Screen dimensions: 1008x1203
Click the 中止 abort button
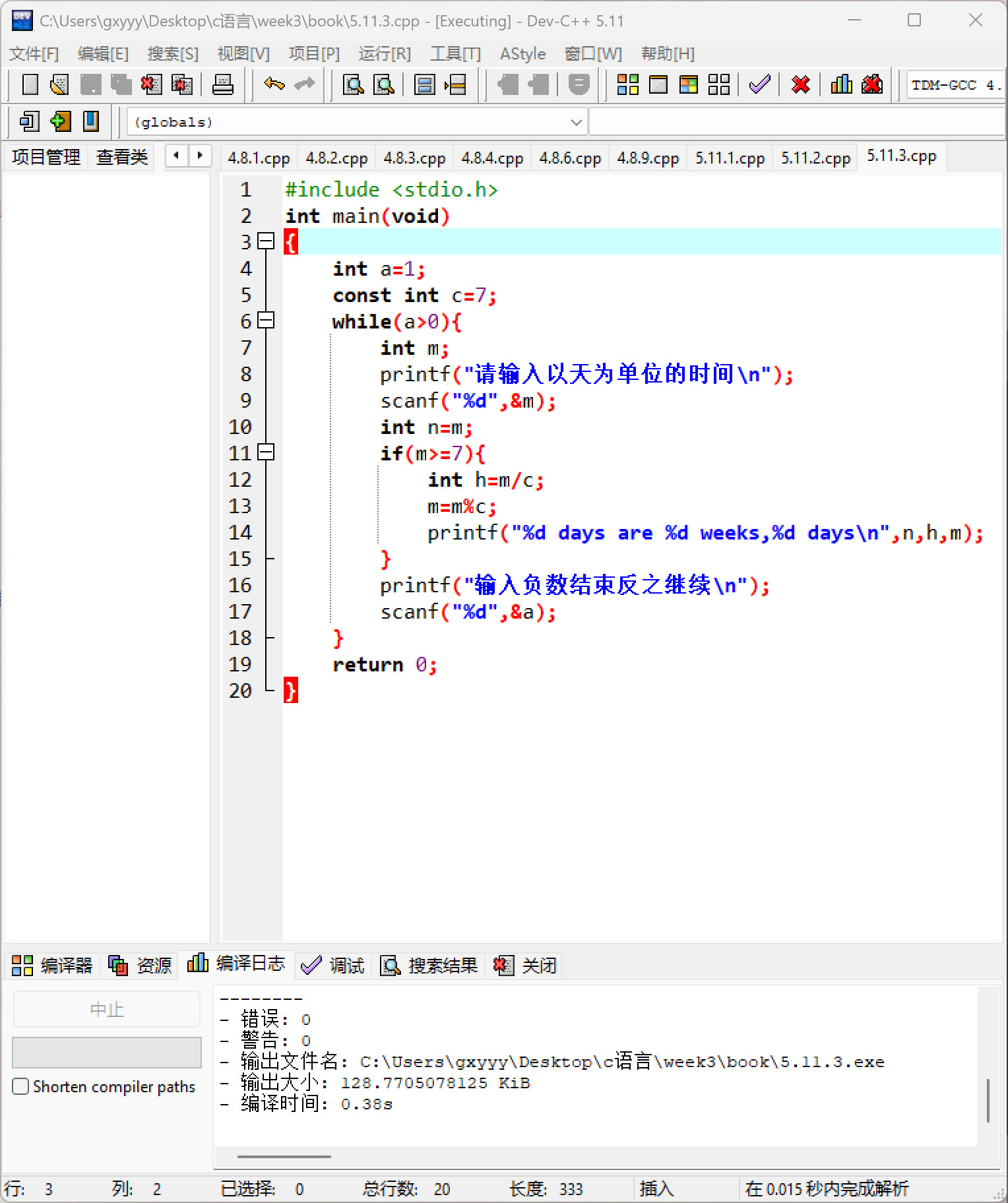(107, 1009)
